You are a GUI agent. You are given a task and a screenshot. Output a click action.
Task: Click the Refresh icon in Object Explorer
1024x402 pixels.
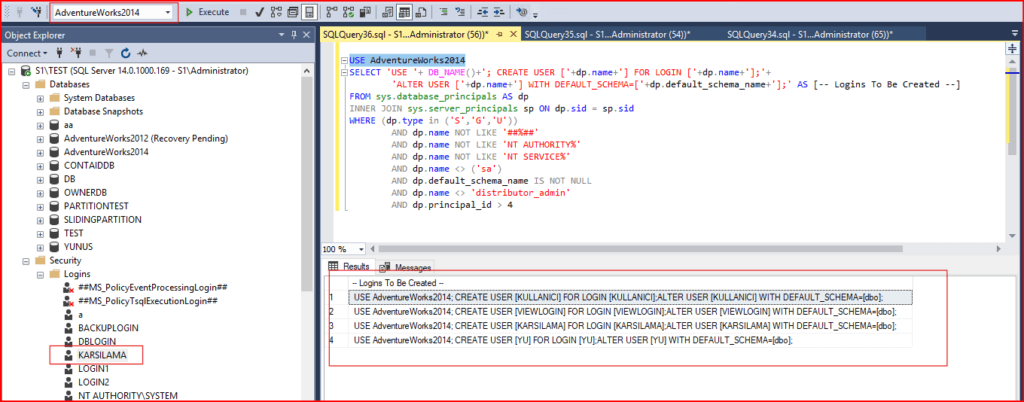click(x=124, y=52)
